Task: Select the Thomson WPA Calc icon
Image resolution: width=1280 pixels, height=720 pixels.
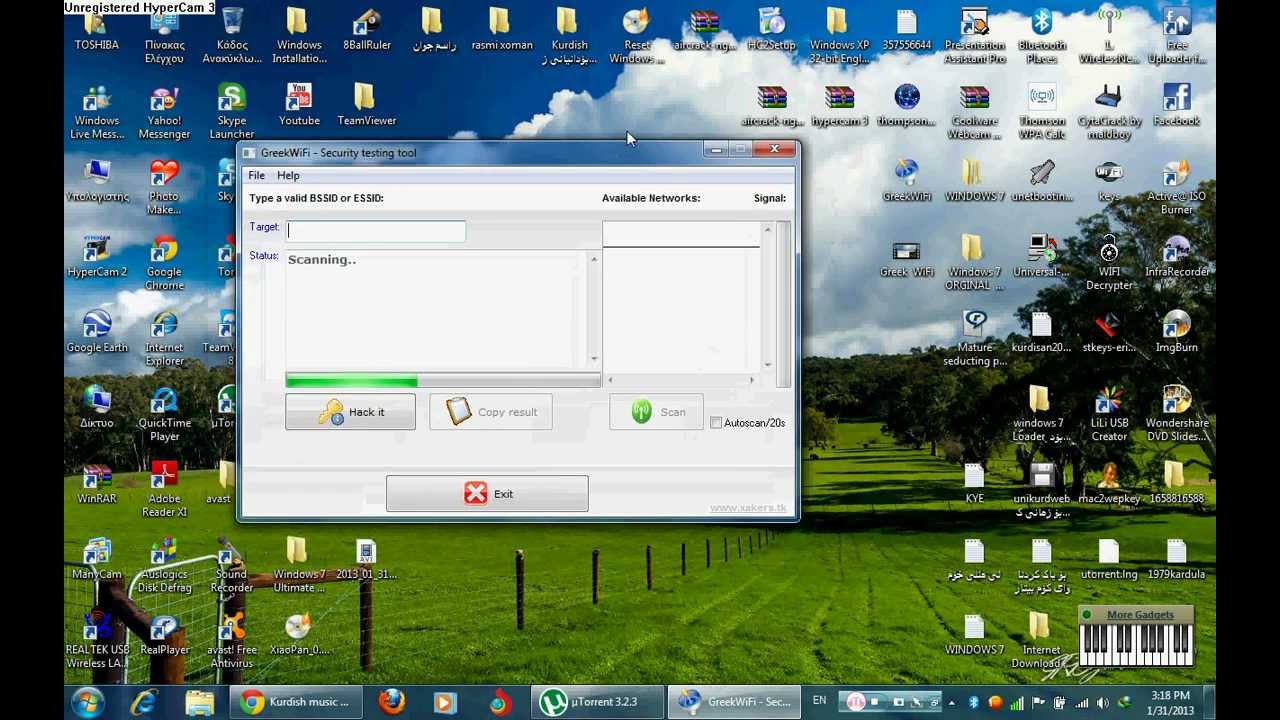Action: [1041, 111]
